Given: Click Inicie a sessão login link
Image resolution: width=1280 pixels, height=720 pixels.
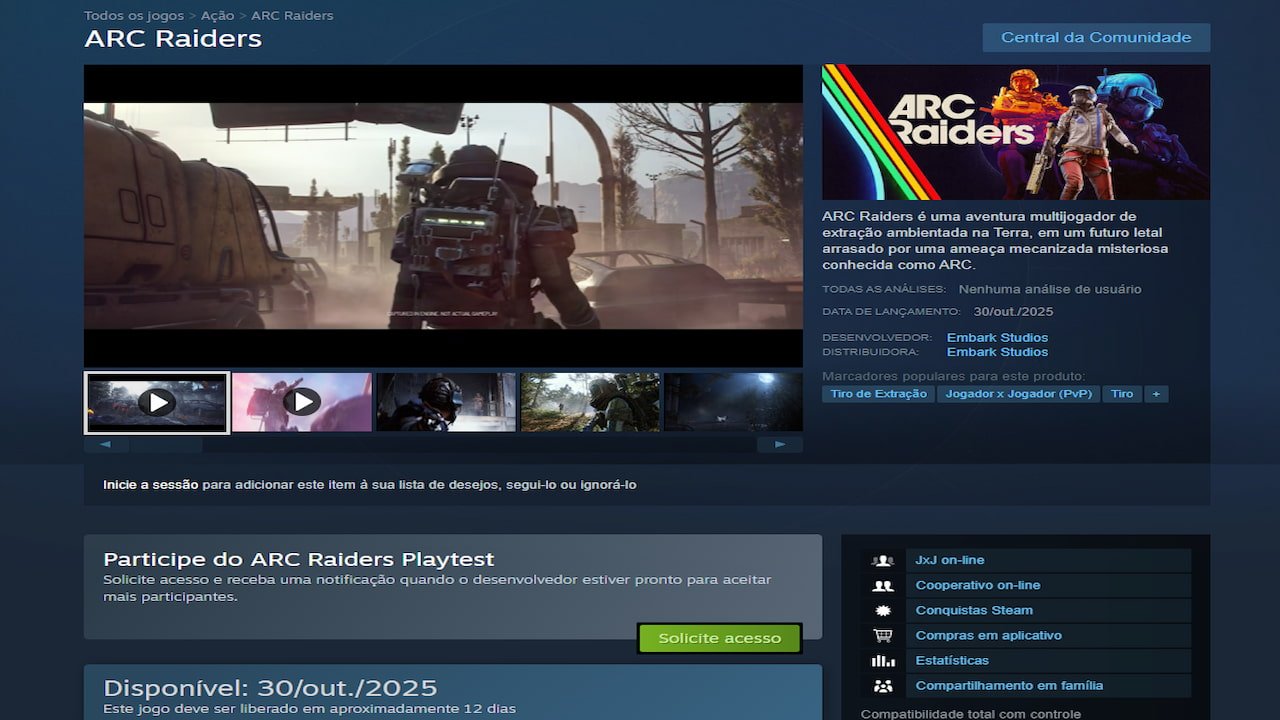Looking at the screenshot, I should click(150, 485).
